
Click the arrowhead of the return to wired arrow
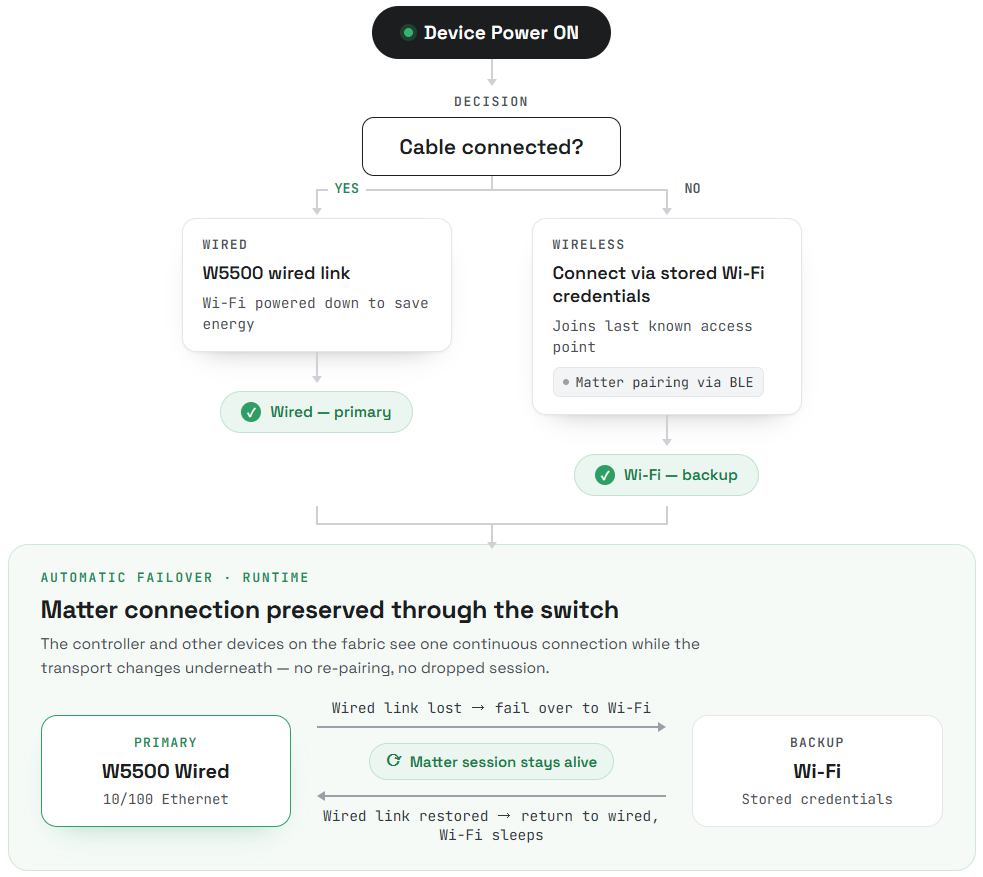321,796
